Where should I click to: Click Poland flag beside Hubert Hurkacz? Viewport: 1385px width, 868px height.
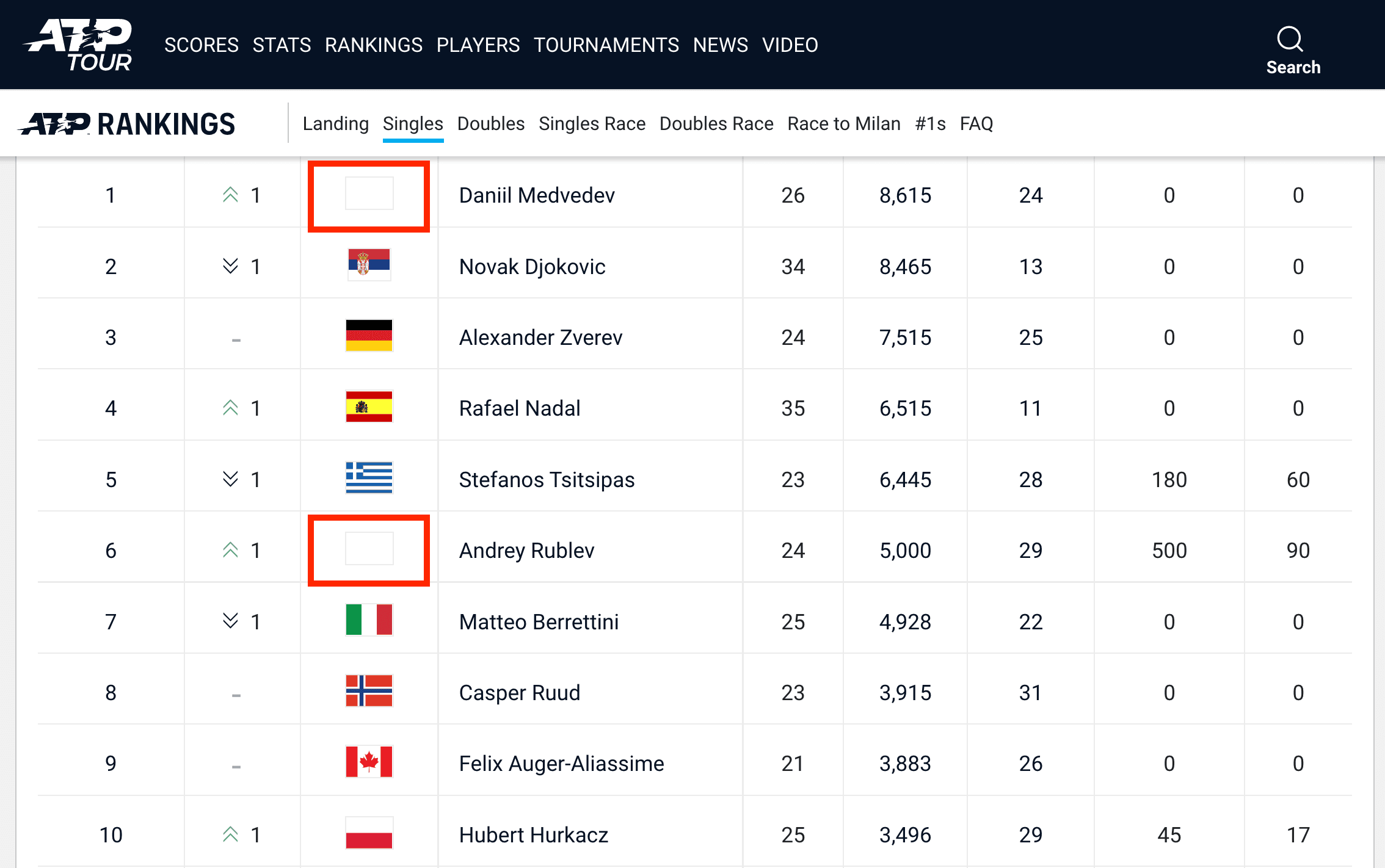[x=369, y=833]
